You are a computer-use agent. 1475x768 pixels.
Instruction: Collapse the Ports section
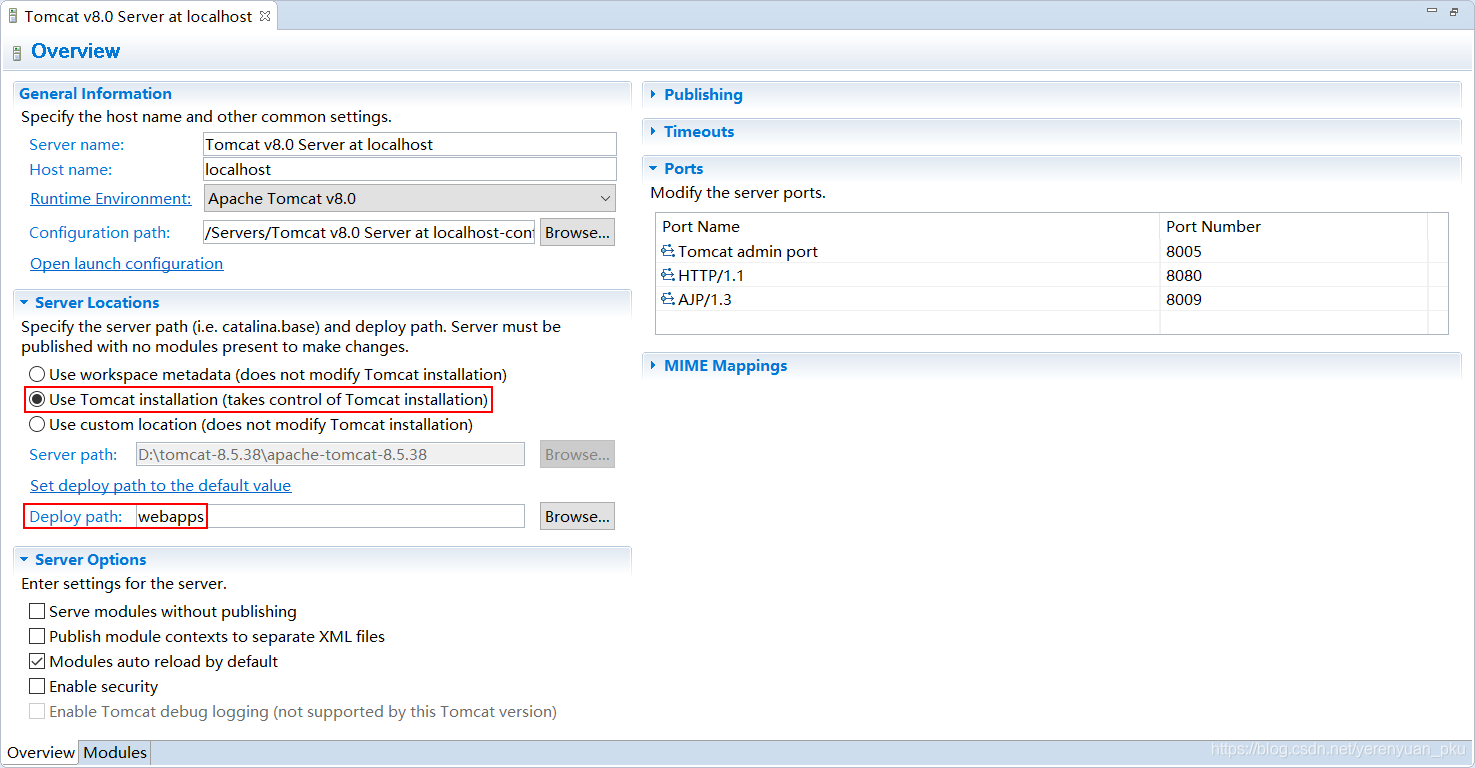pos(653,168)
